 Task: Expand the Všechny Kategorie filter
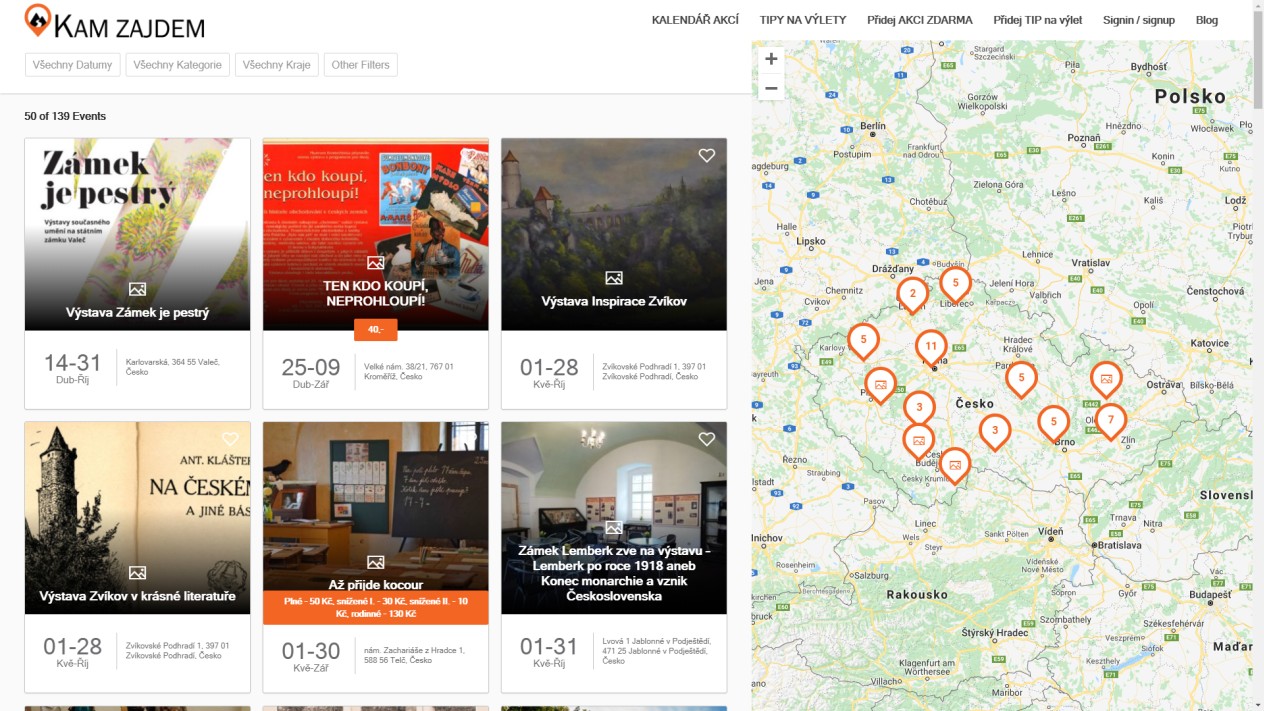pyautogui.click(x=177, y=65)
